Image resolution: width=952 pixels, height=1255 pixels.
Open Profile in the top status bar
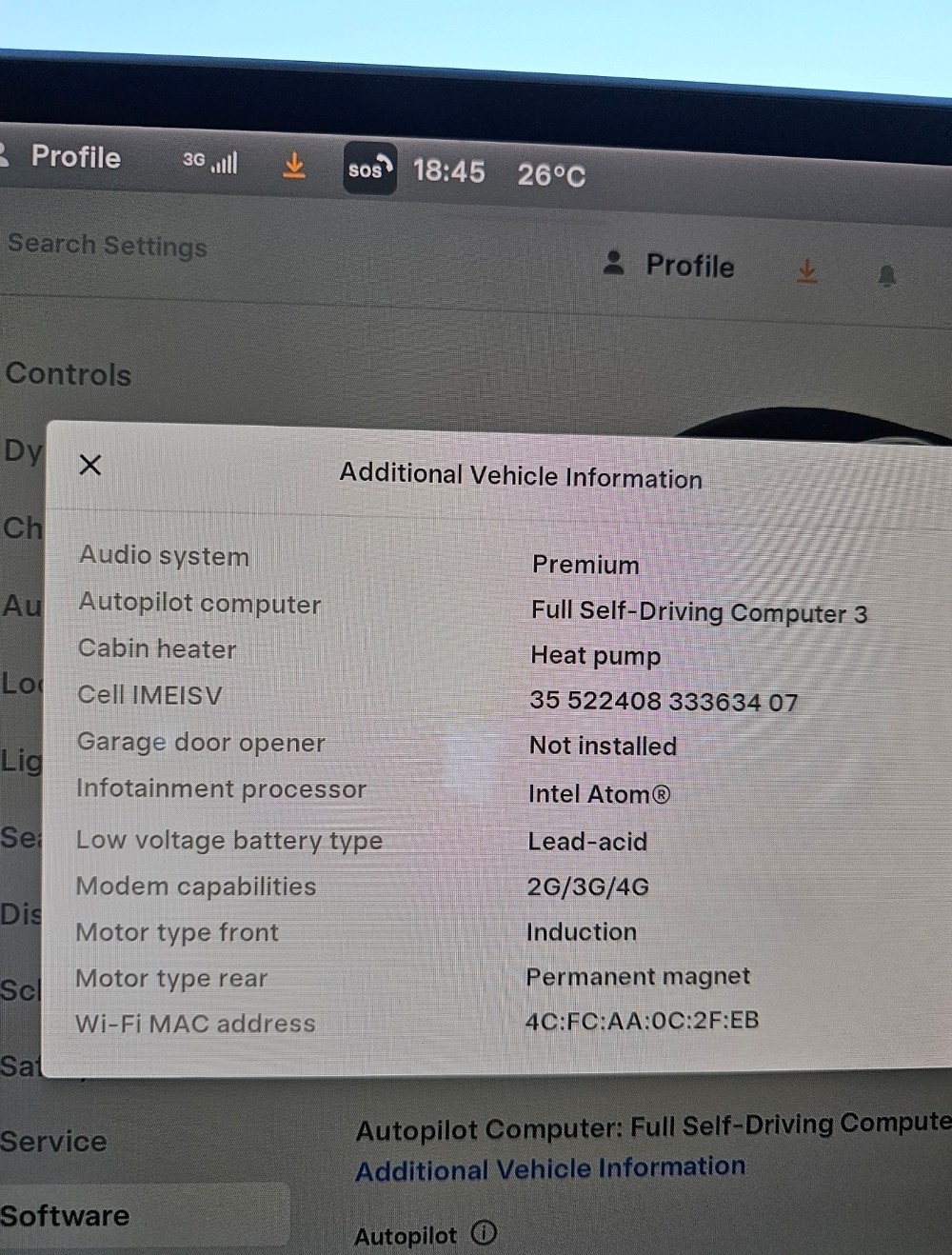coord(75,157)
